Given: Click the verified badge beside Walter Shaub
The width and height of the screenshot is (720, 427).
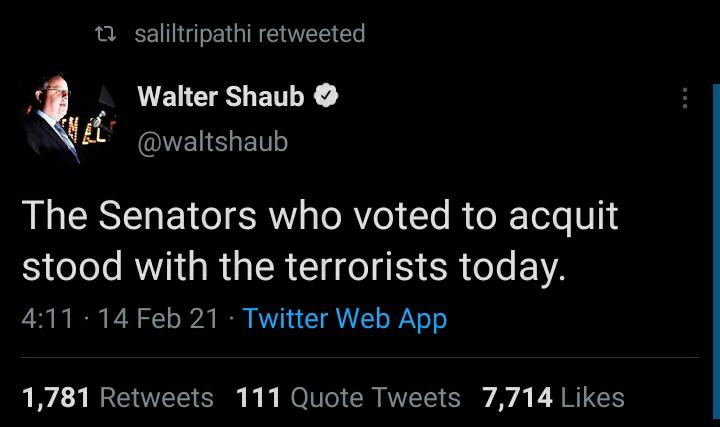Looking at the screenshot, I should coord(327,97).
